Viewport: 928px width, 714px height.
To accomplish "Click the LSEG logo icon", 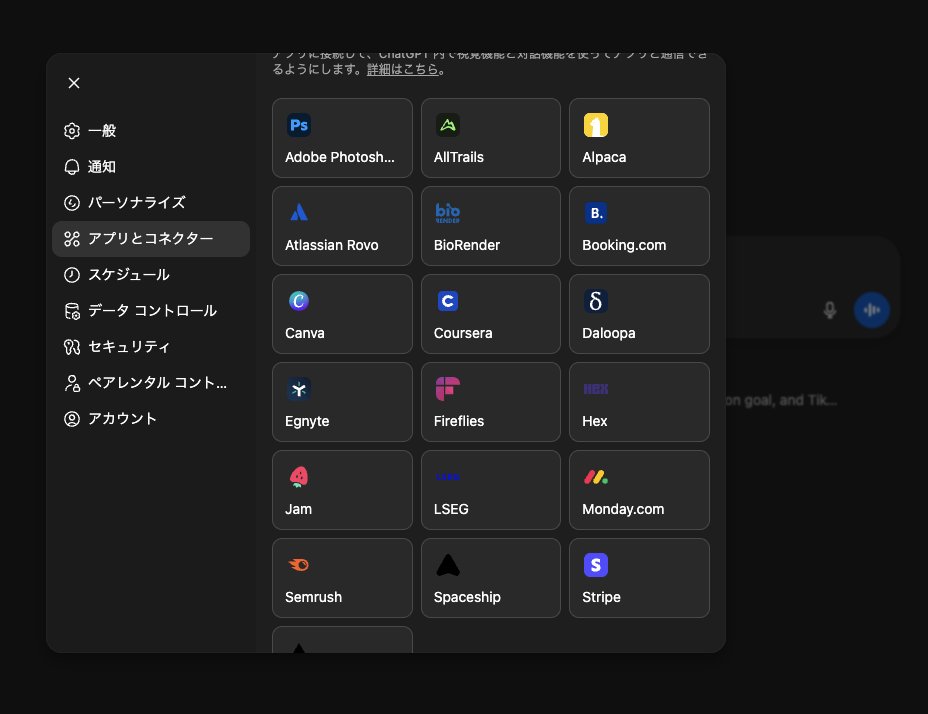I will coord(447,477).
